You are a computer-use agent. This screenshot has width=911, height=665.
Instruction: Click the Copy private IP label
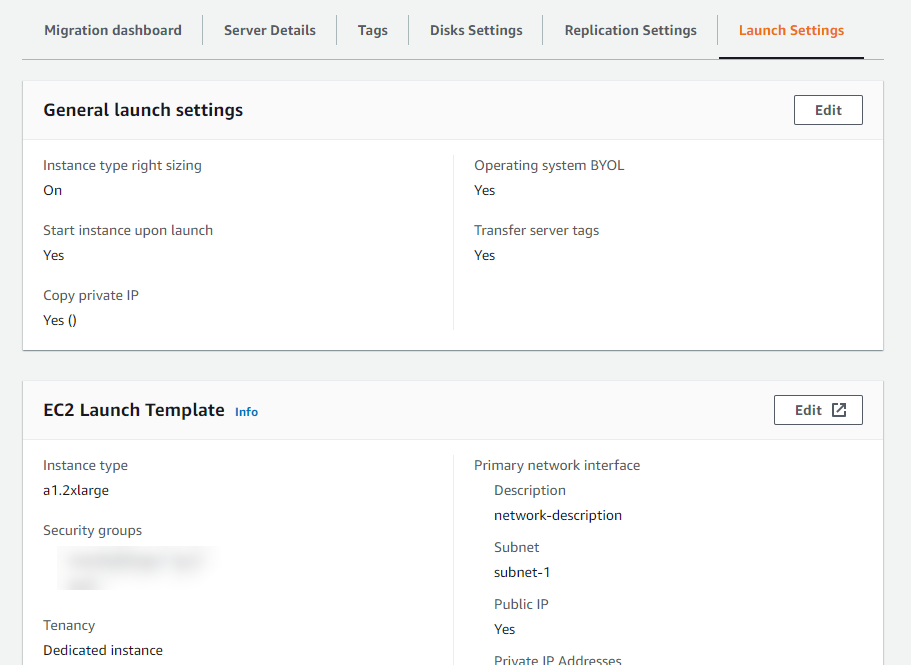pyautogui.click(x=91, y=296)
